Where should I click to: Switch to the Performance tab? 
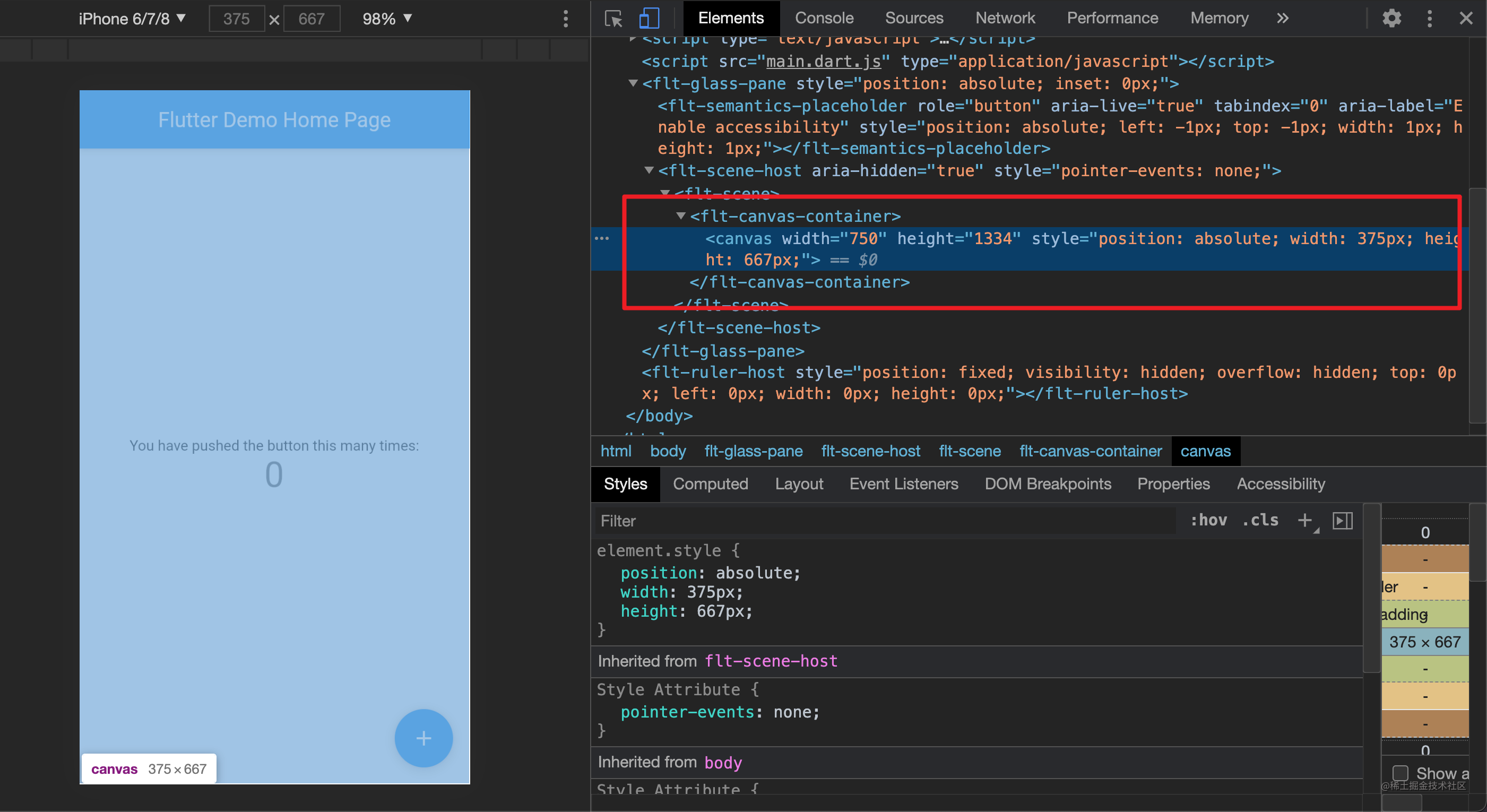(x=1112, y=19)
